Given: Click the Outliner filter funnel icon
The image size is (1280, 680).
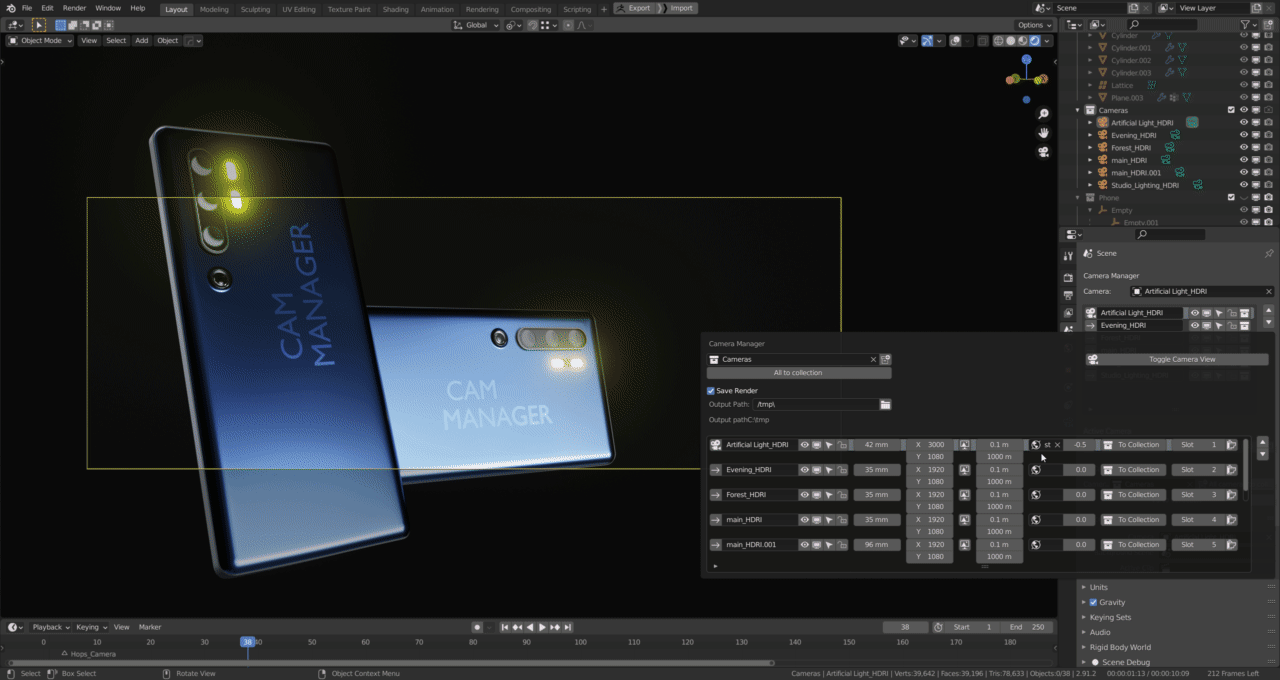Looking at the screenshot, I should (1245, 25).
